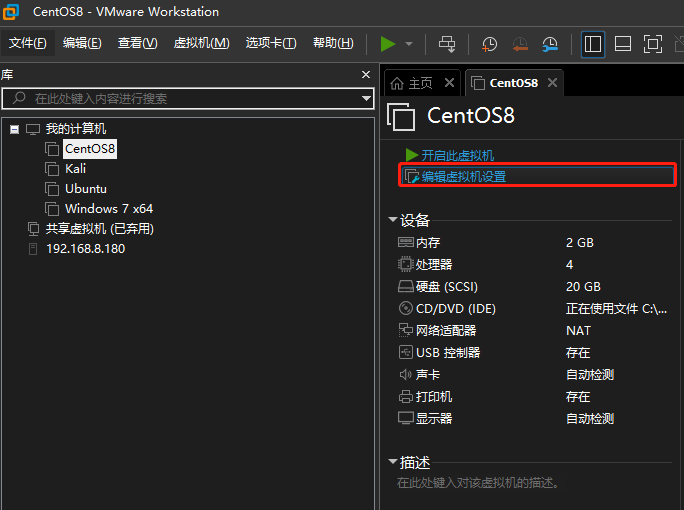Close the CentOS8 tab
The width and height of the screenshot is (684, 510).
coord(552,82)
